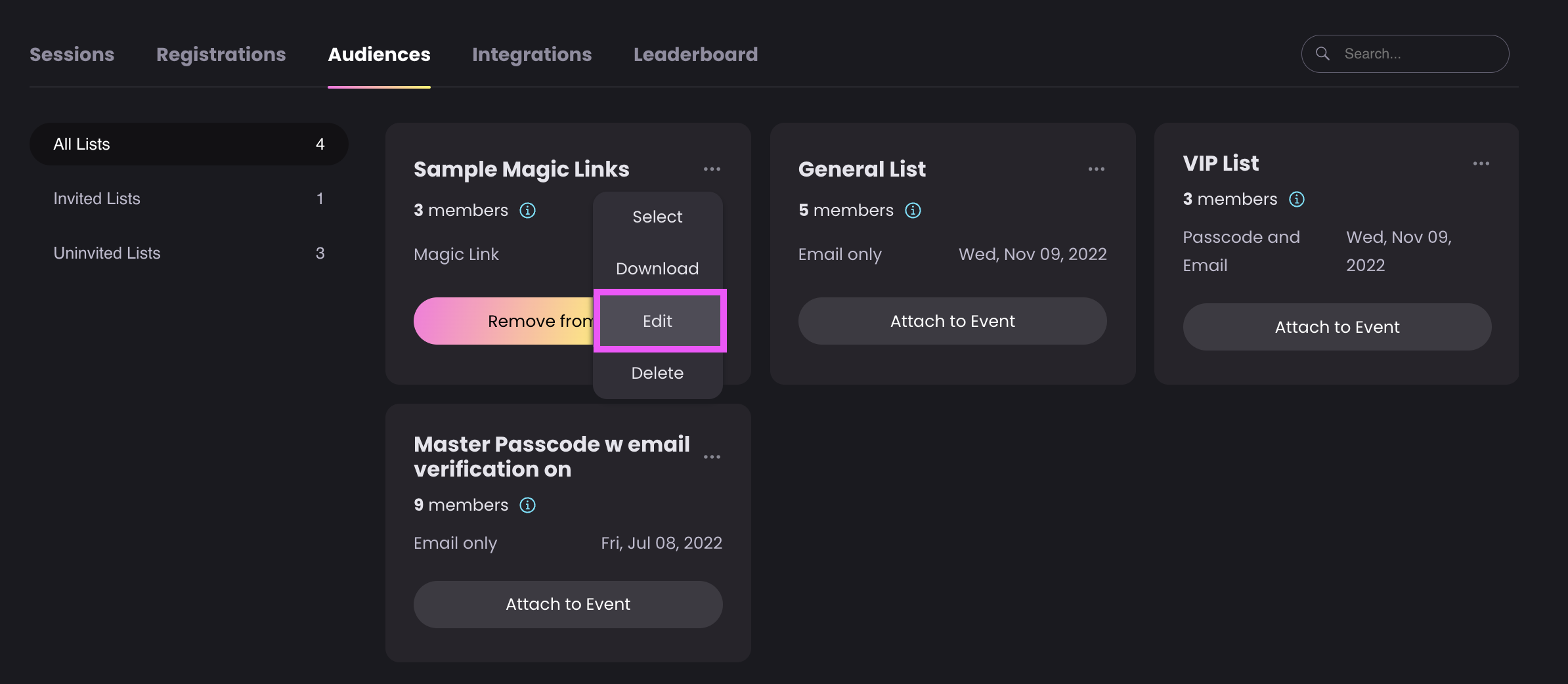Show All Lists filter
This screenshot has height=684, width=1568.
point(189,144)
